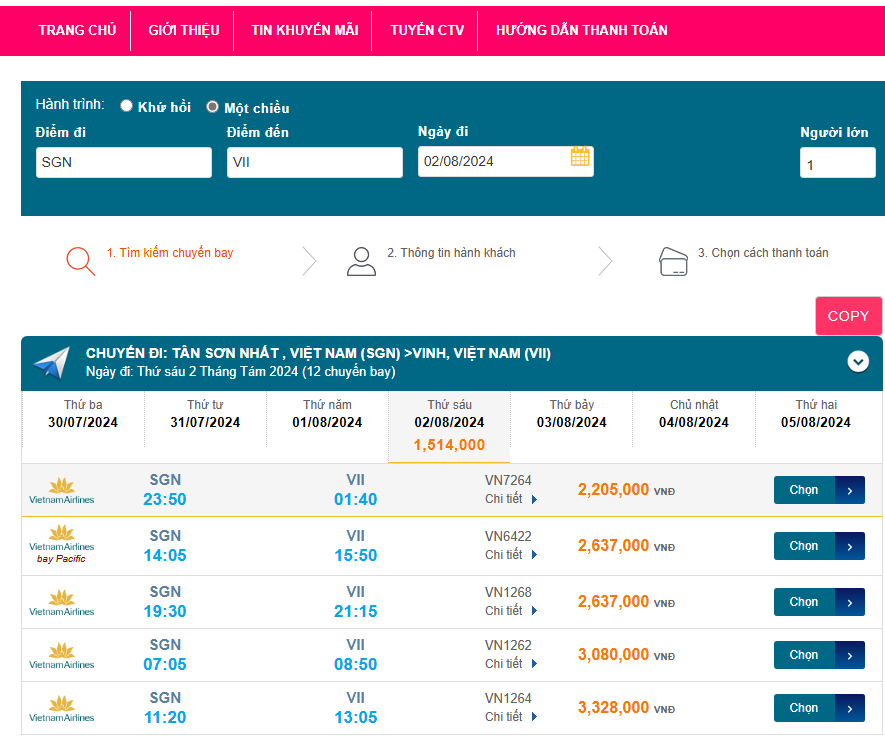Open the Tin Khuyến Mãi menu
Viewport: 885px width, 738px height.
[304, 30]
